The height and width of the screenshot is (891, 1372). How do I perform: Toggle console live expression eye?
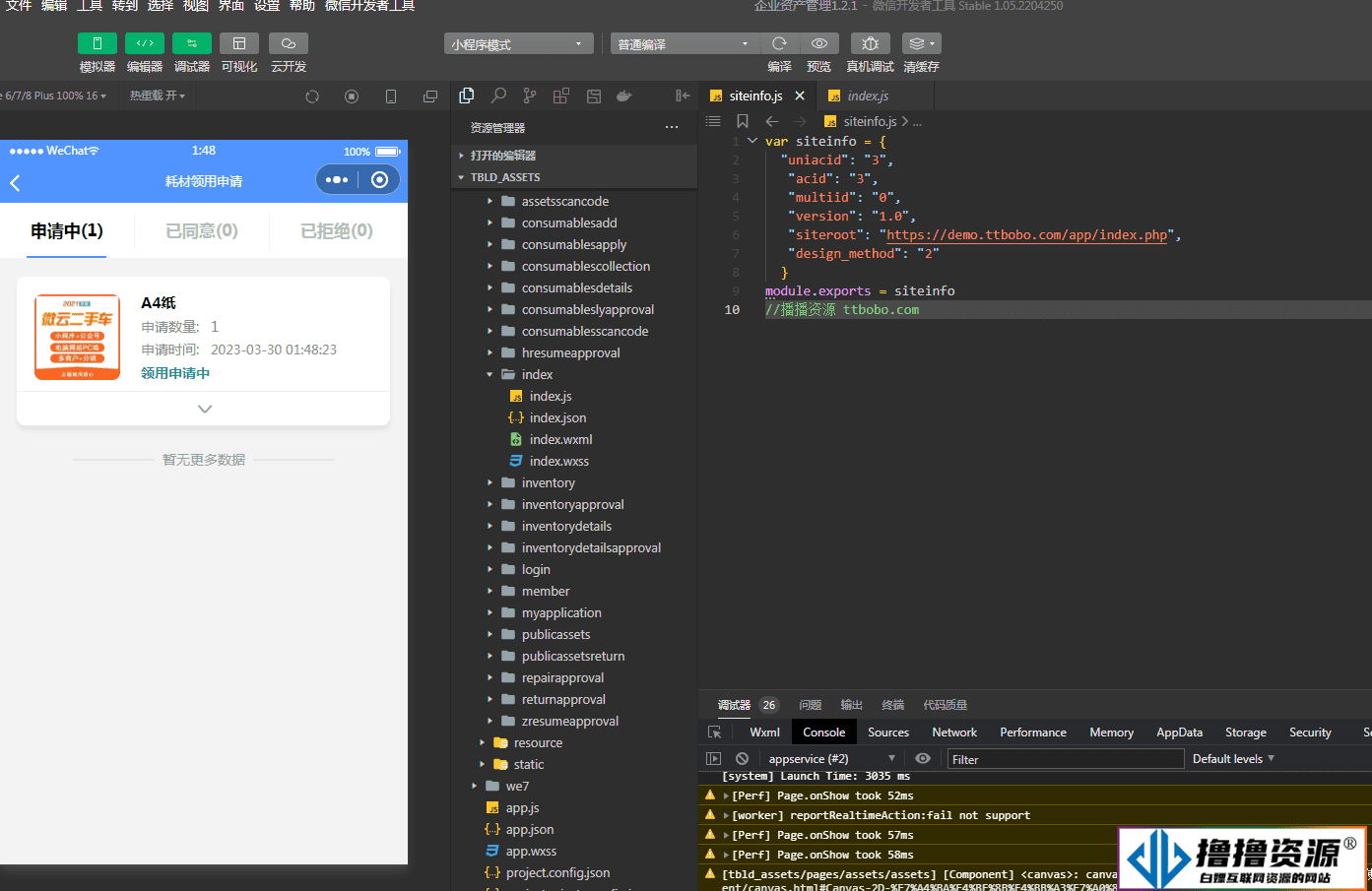point(923,759)
